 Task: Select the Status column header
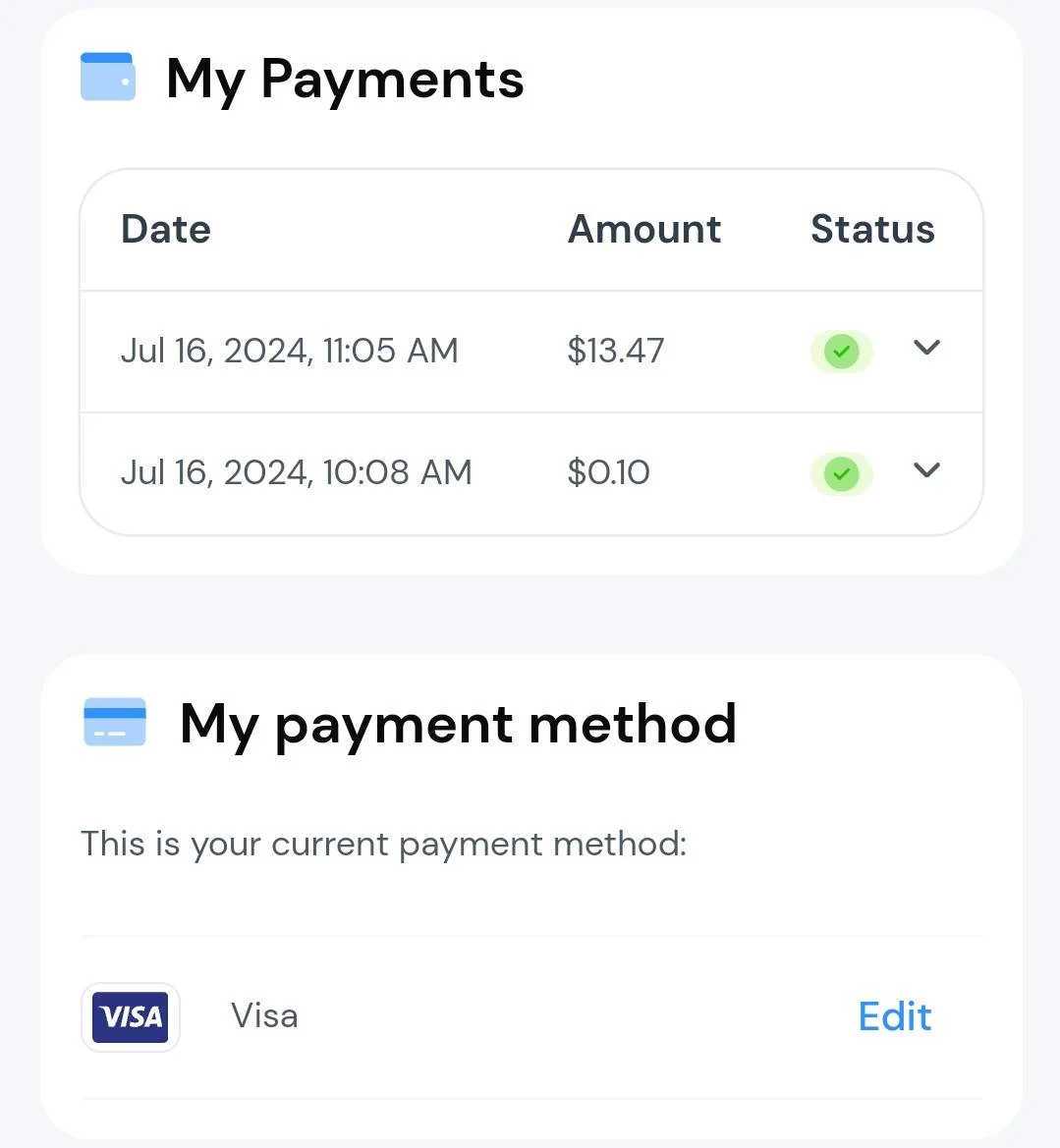pos(872,229)
